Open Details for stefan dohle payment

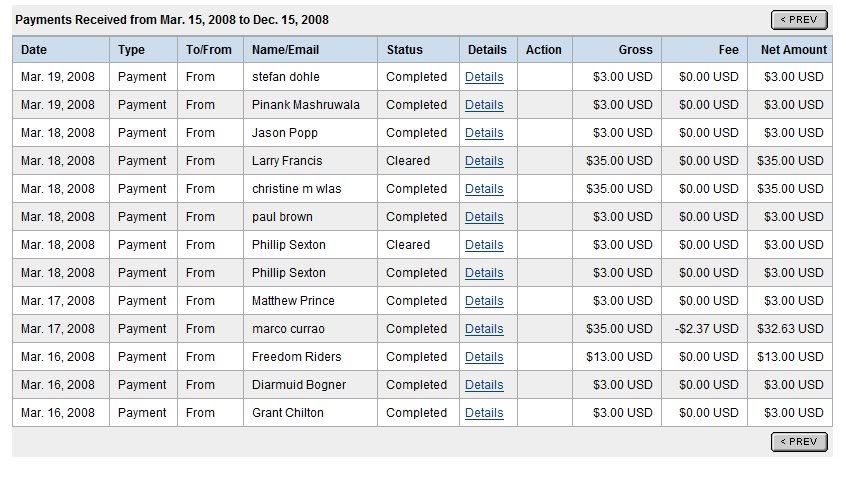[x=484, y=77]
